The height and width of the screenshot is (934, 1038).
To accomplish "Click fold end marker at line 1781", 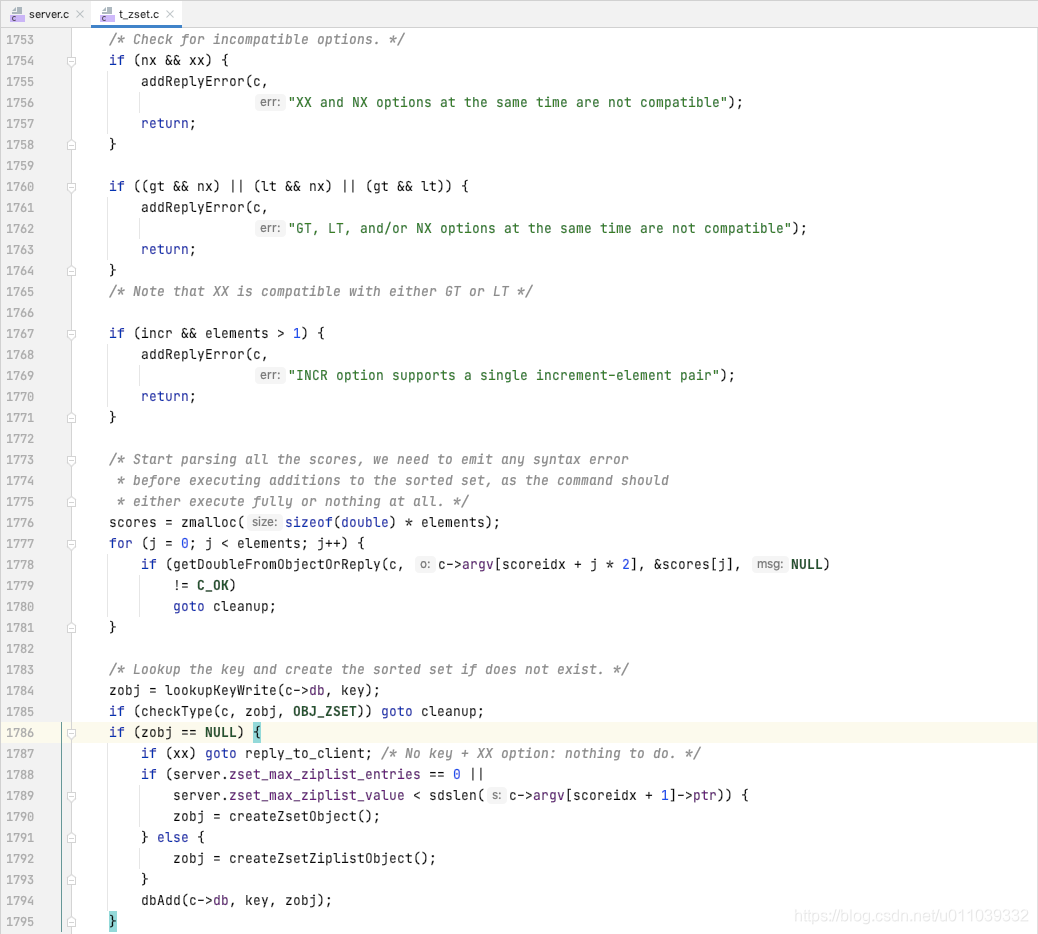I will coord(71,628).
